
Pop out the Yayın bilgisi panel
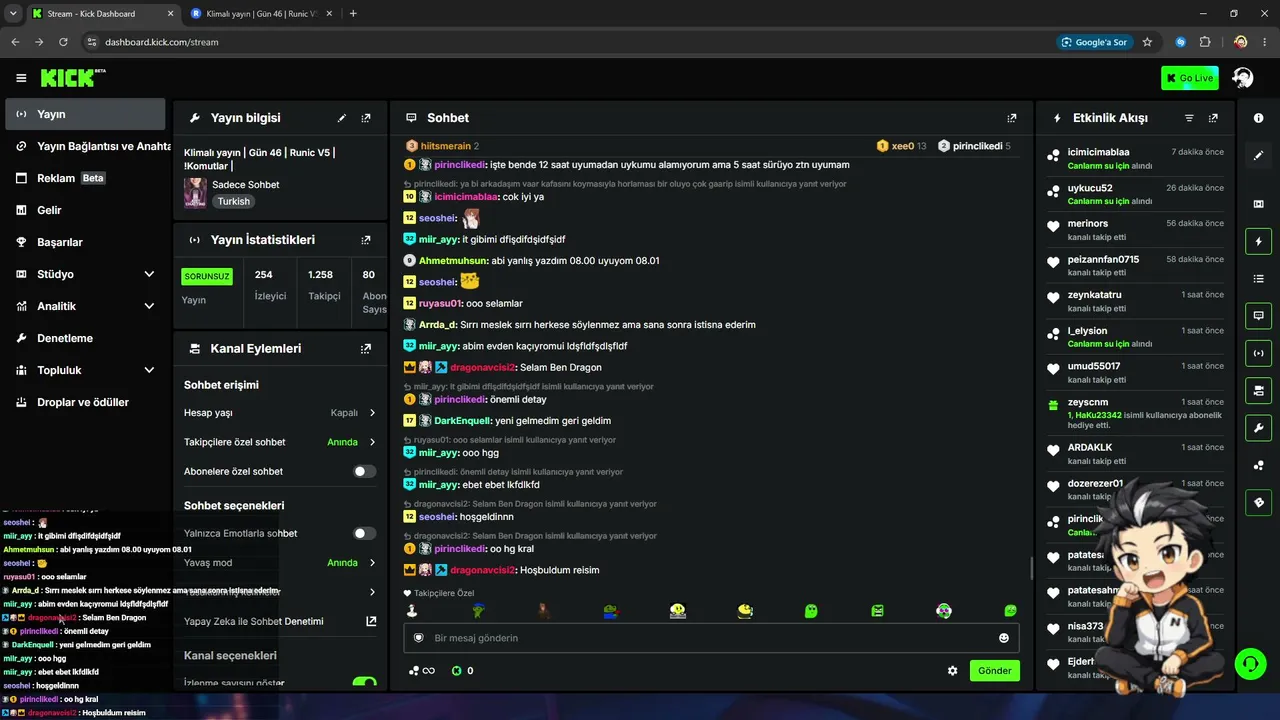(366, 118)
